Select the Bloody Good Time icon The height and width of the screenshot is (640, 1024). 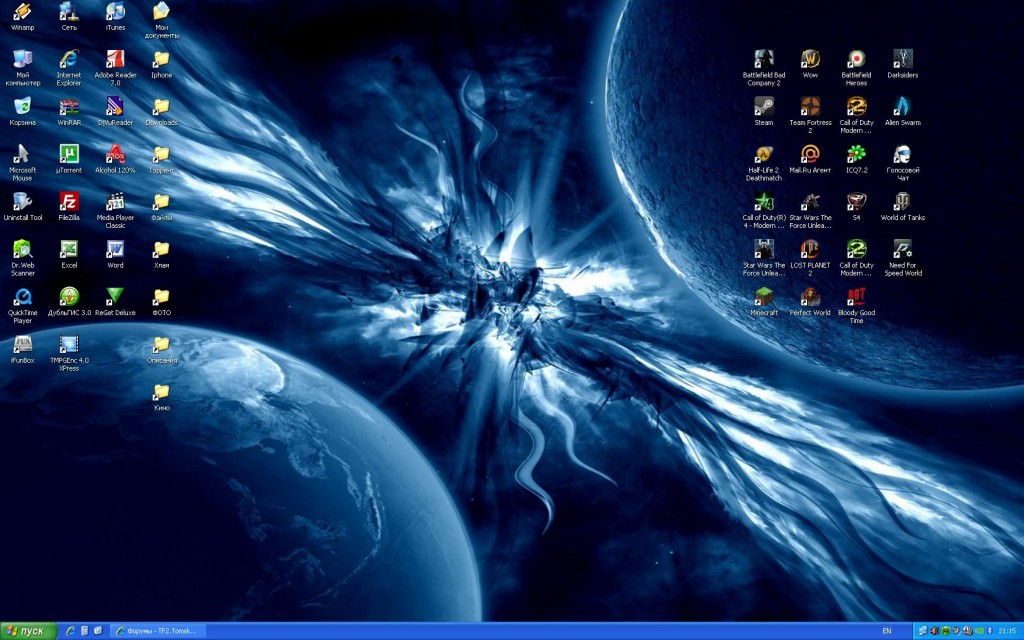[x=856, y=306]
